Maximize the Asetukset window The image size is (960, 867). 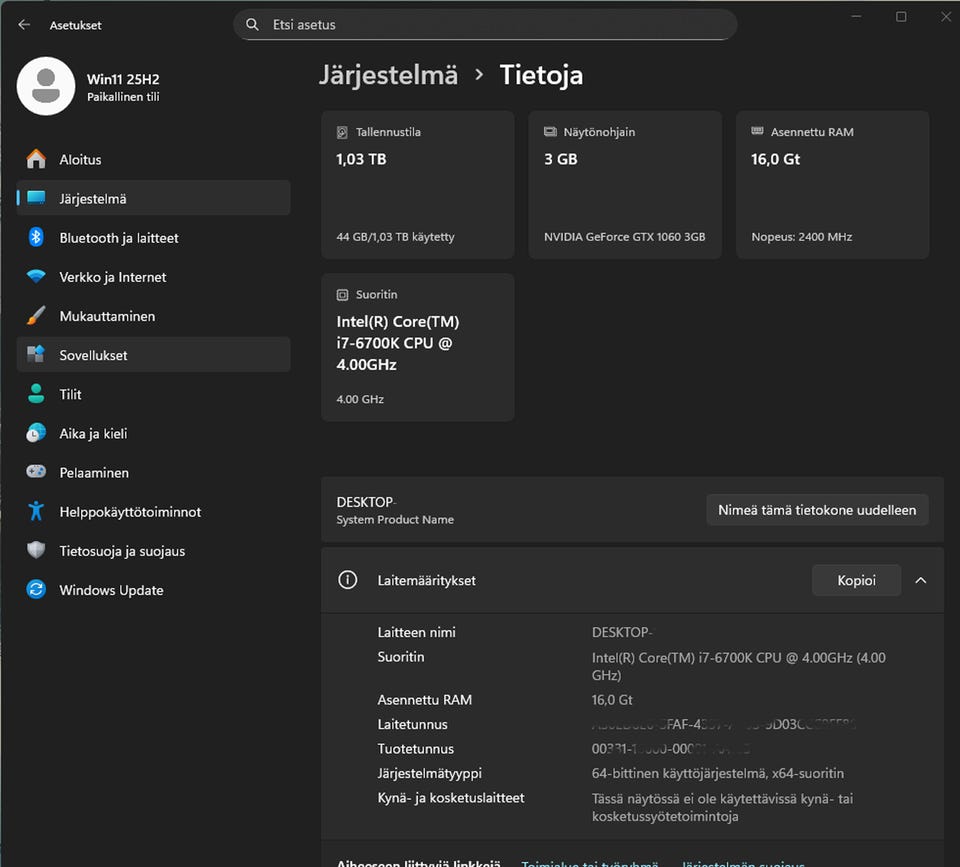[x=901, y=17]
